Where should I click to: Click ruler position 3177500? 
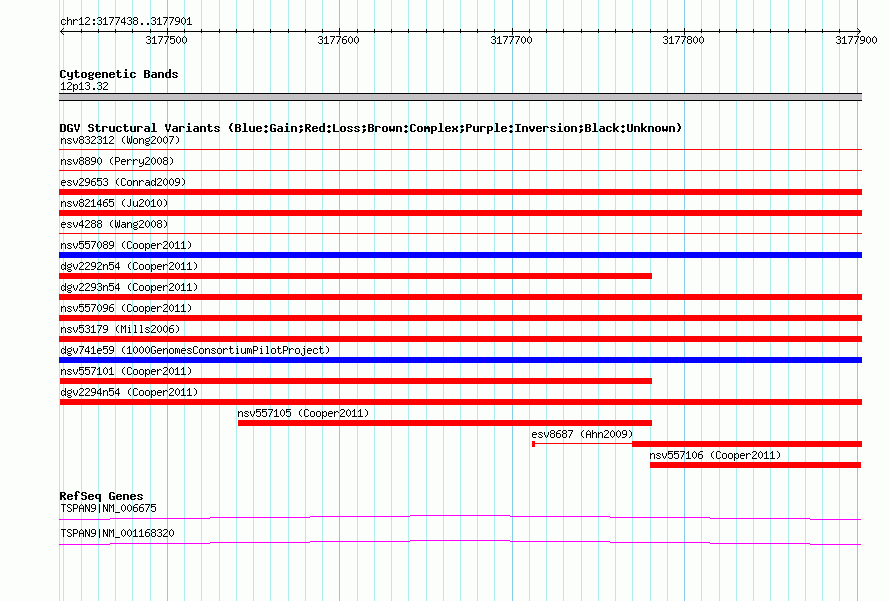[166, 40]
